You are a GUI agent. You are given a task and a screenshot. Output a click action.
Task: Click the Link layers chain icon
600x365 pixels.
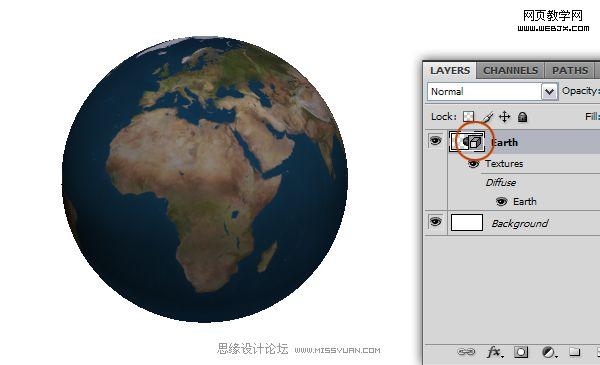coord(466,352)
